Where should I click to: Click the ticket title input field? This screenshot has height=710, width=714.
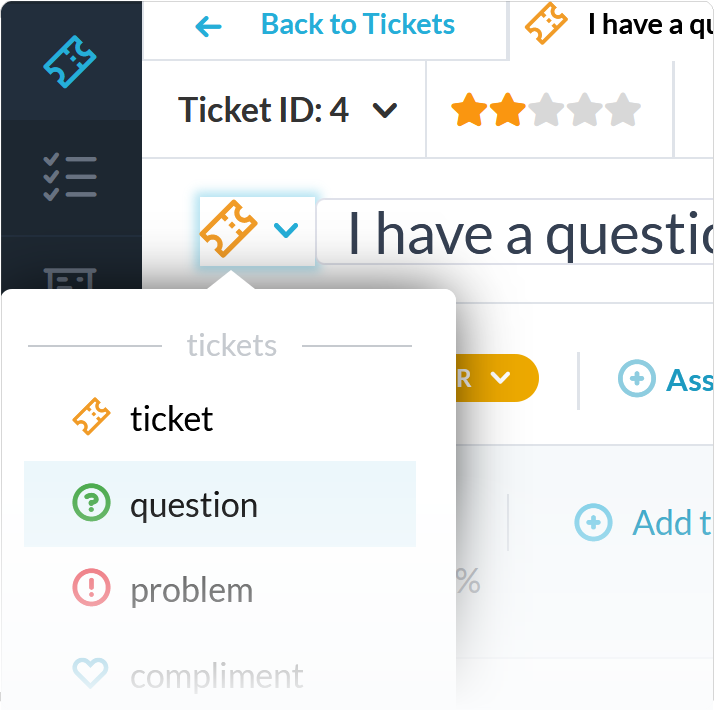[515, 231]
